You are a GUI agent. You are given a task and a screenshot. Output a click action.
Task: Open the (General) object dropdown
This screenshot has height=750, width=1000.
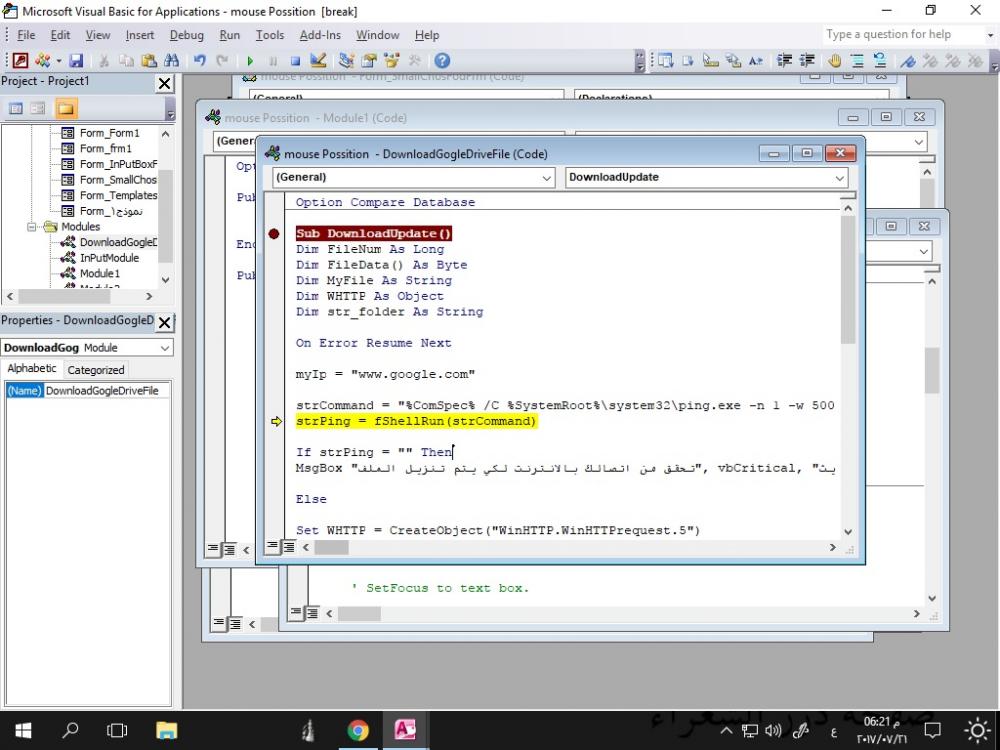click(547, 178)
